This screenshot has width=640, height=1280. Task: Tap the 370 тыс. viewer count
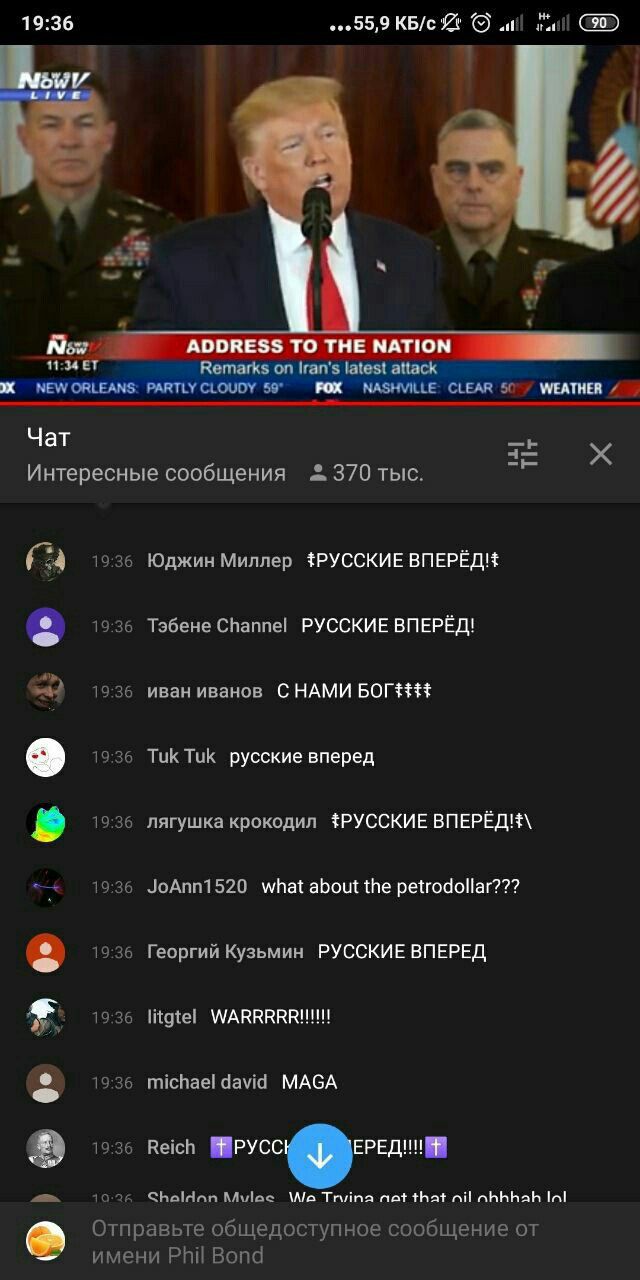coord(367,473)
